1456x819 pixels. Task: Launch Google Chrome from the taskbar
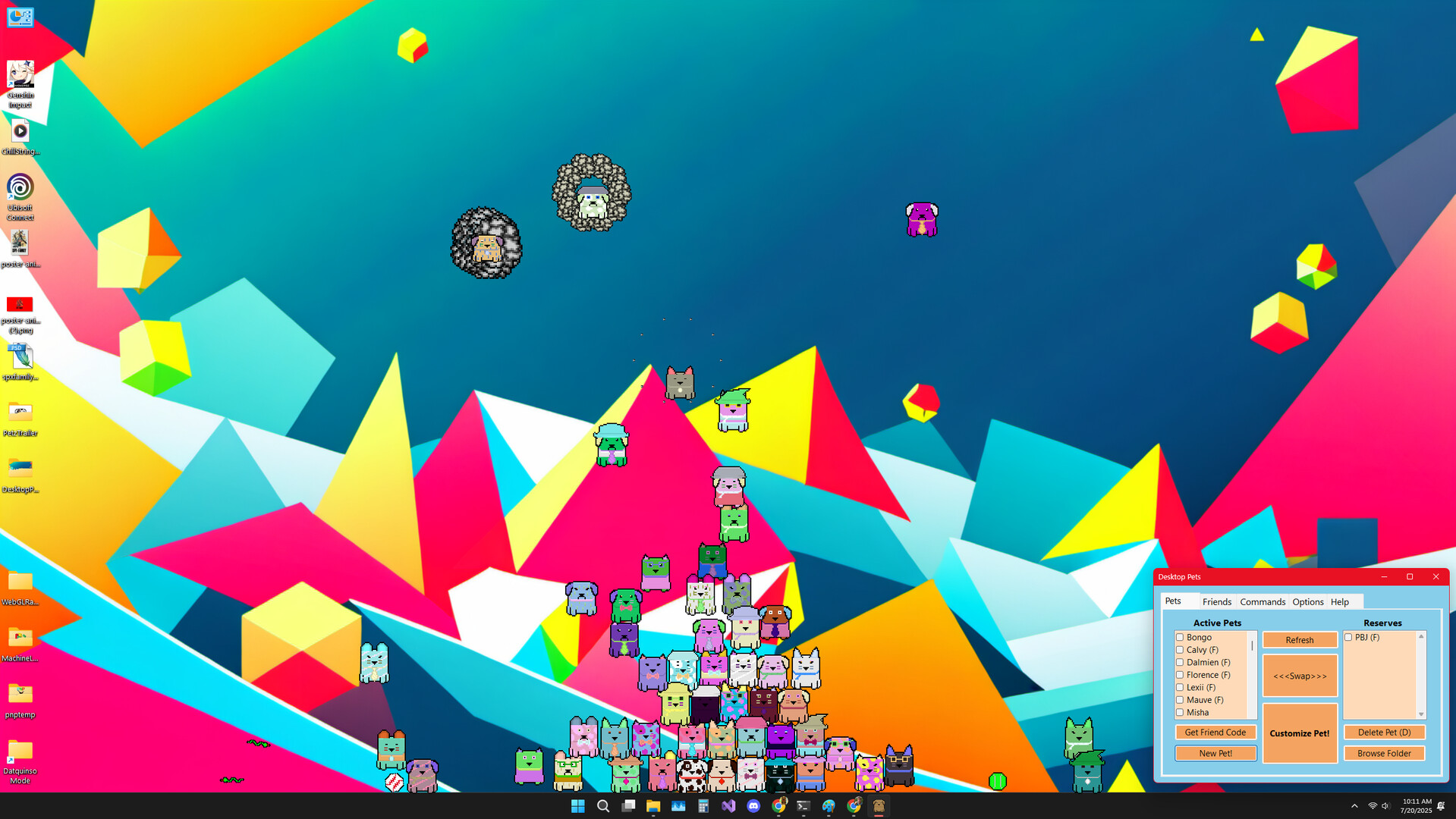(x=779, y=806)
